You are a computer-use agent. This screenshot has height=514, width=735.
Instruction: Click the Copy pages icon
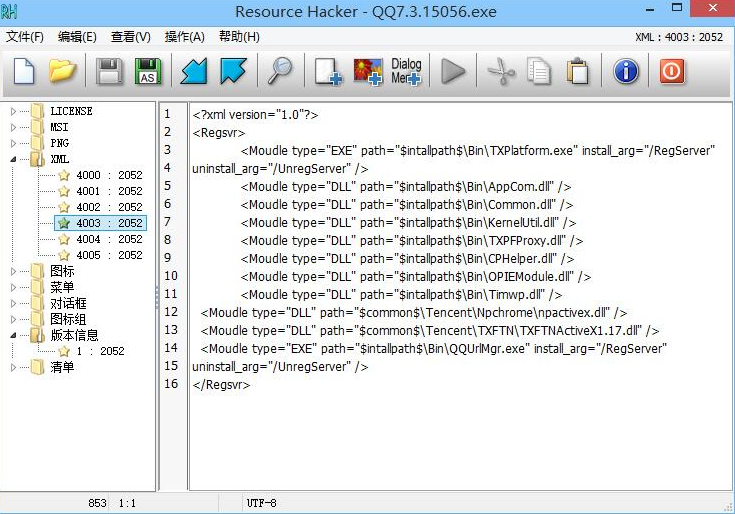click(539, 71)
